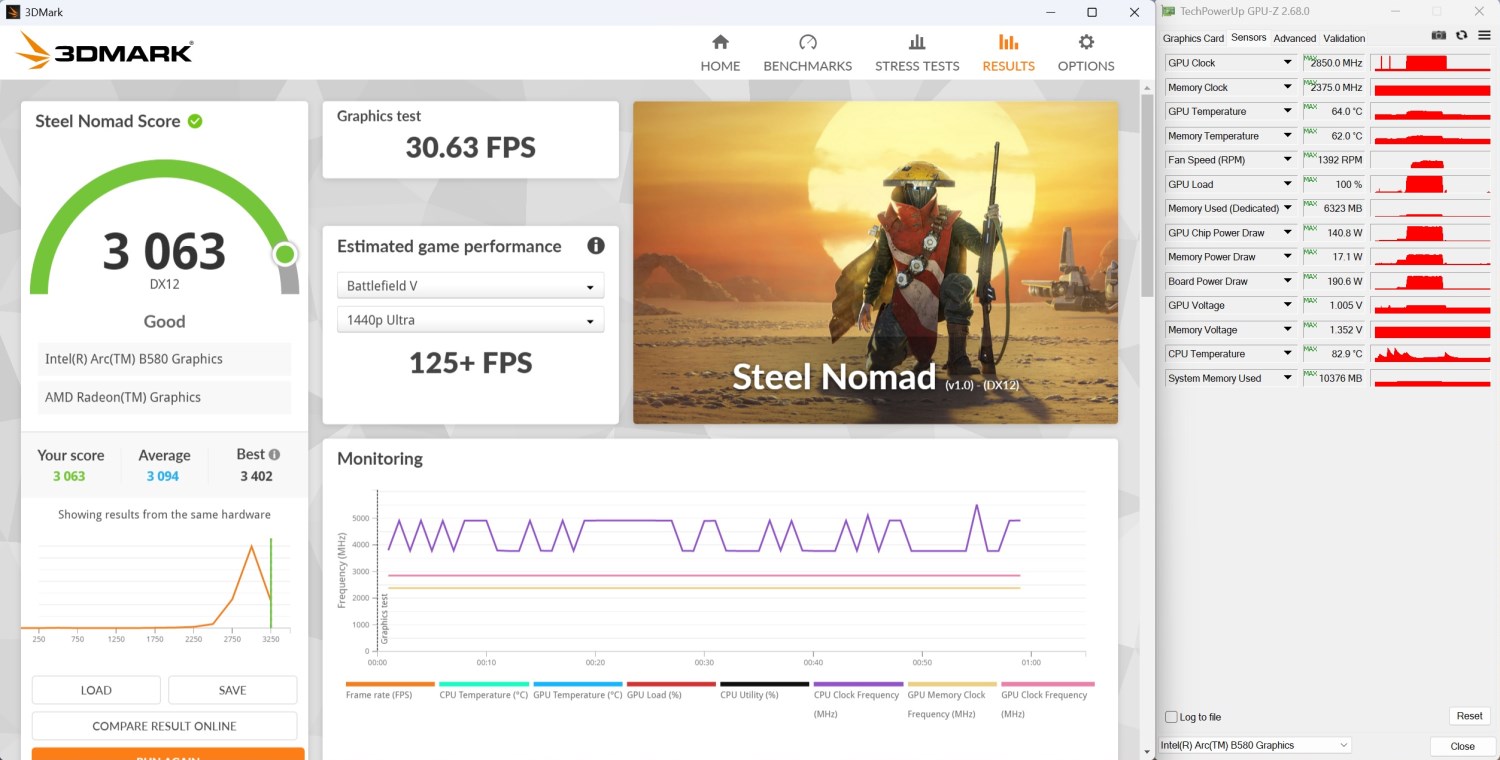1500x760 pixels.
Task: Toggle the CPU Temperature legend series
Action: [483, 690]
